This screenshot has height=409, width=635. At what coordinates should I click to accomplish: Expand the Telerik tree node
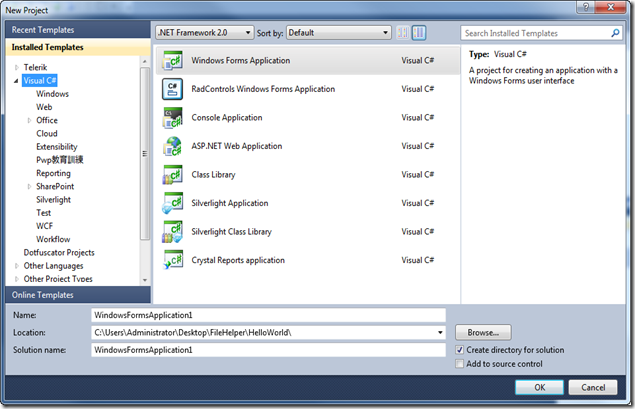tap(17, 68)
